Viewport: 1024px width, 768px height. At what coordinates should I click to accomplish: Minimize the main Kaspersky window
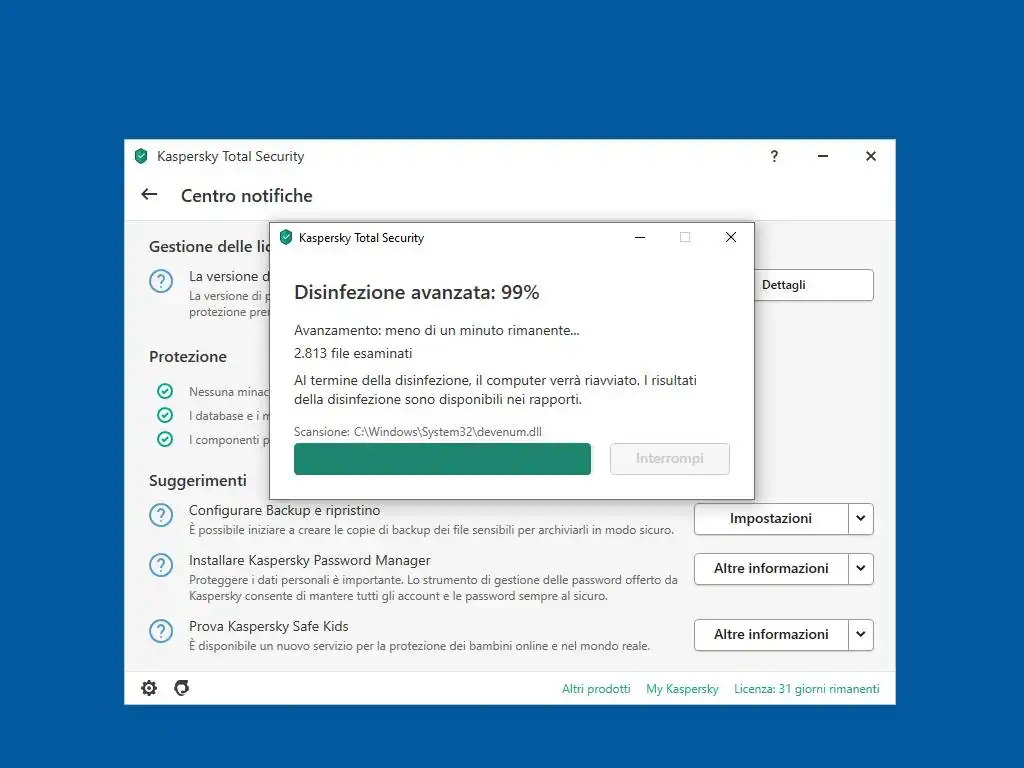tap(823, 156)
